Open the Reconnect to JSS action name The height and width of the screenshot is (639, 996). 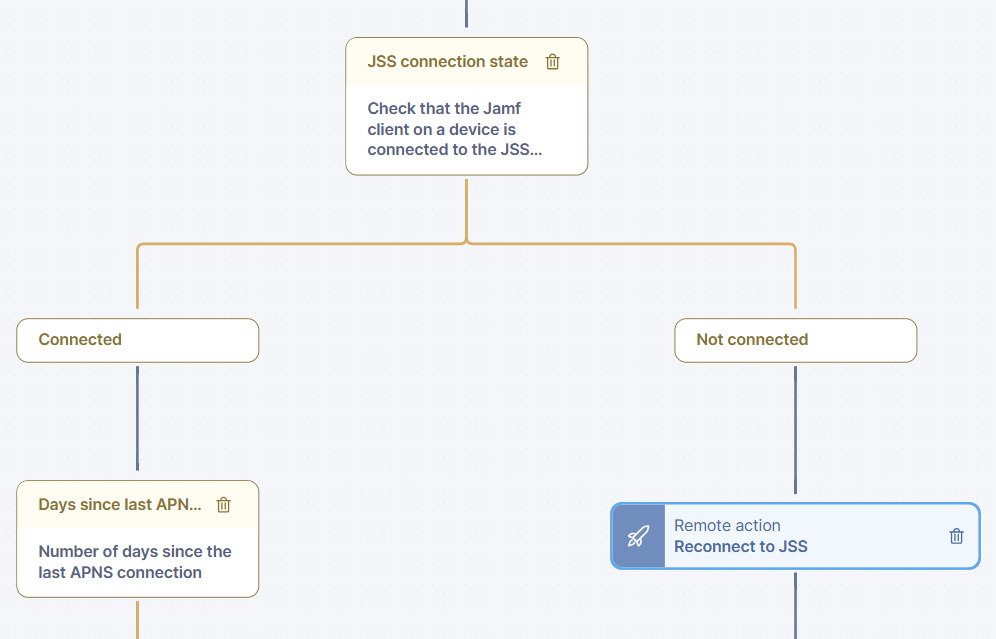click(740, 547)
